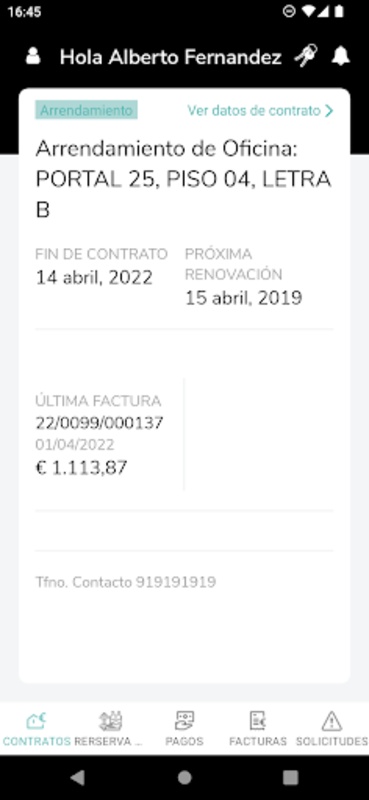The height and width of the screenshot is (800, 369).
Task: Tap contact phone 919191919
Action: coord(176,582)
